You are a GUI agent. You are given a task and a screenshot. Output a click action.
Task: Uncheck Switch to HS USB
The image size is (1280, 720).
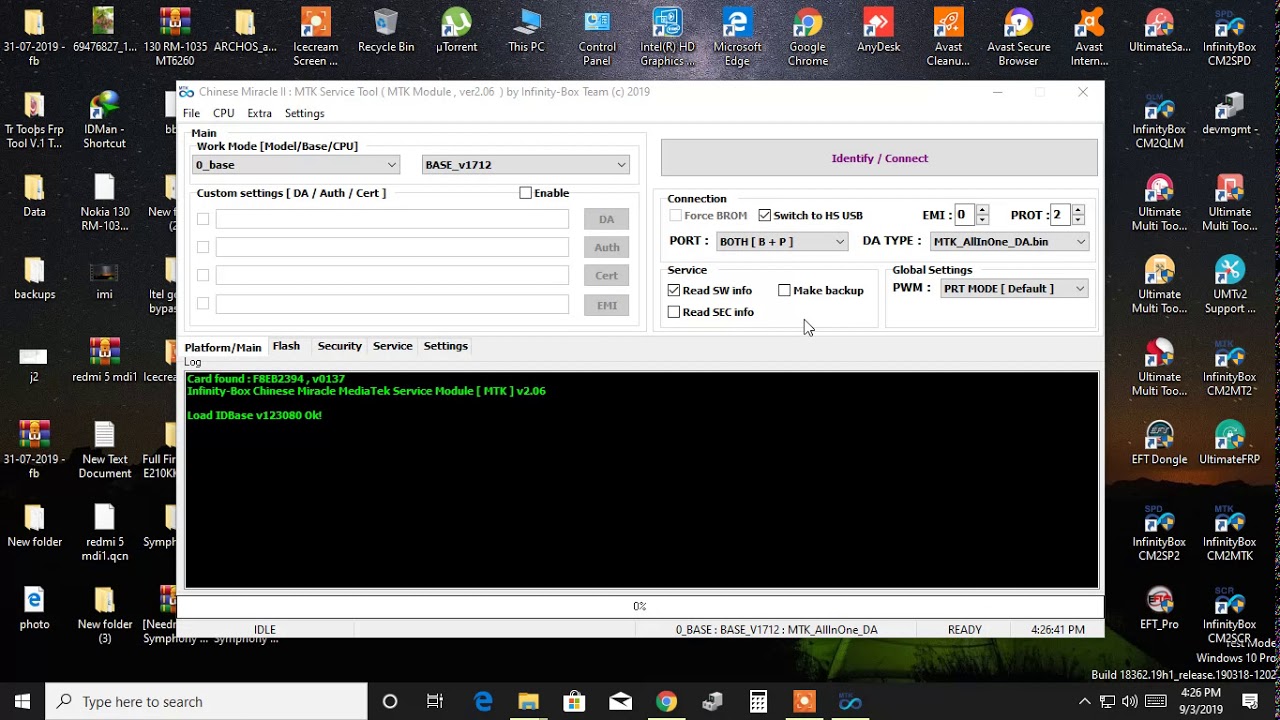[x=765, y=215]
